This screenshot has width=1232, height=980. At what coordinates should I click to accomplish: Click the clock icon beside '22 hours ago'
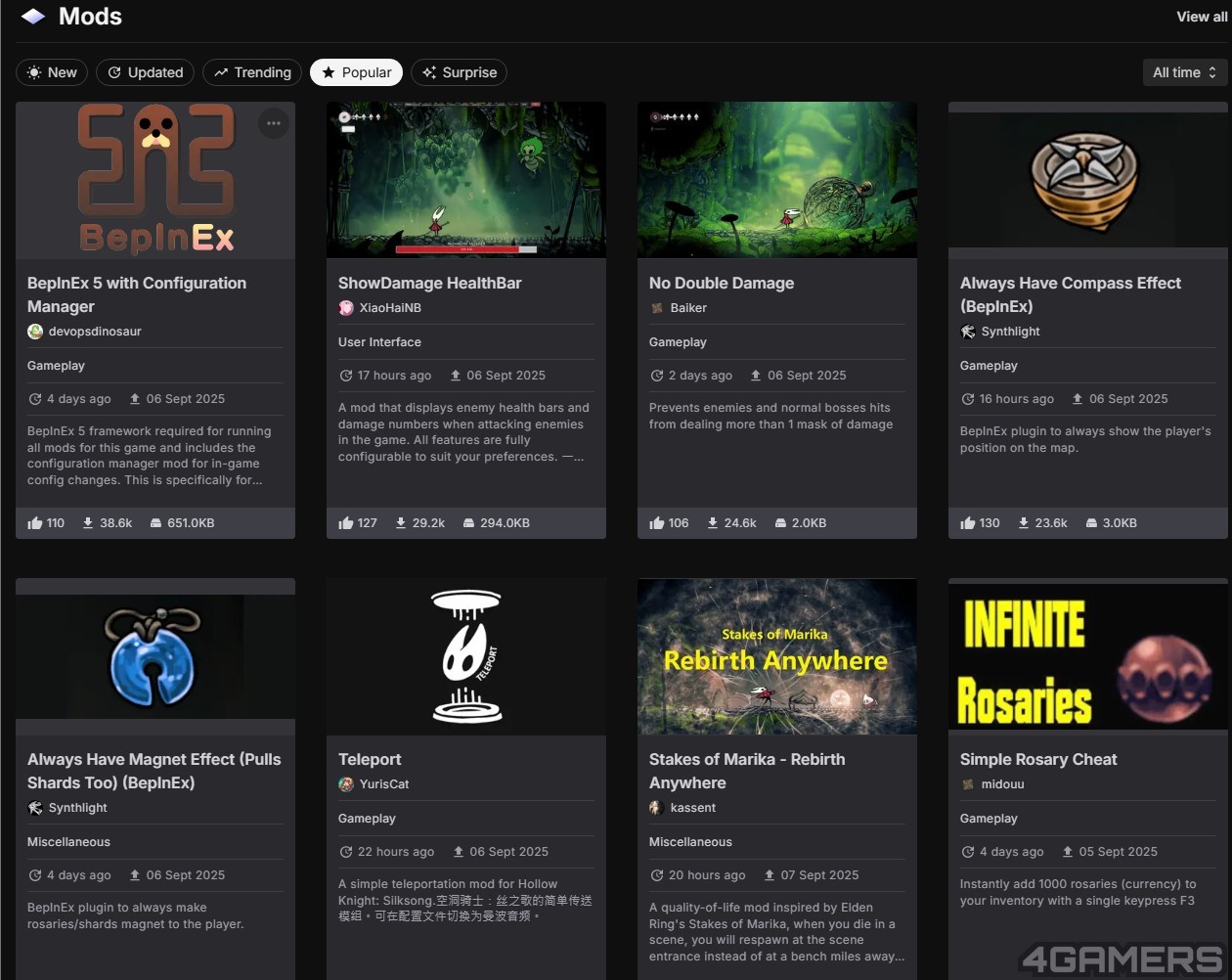pyautogui.click(x=345, y=852)
